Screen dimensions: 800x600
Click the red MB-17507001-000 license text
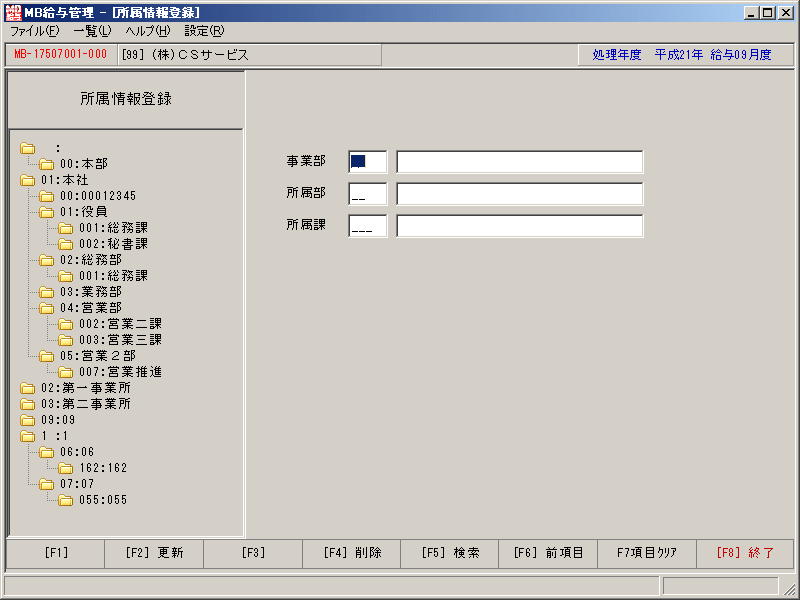click(x=61, y=54)
